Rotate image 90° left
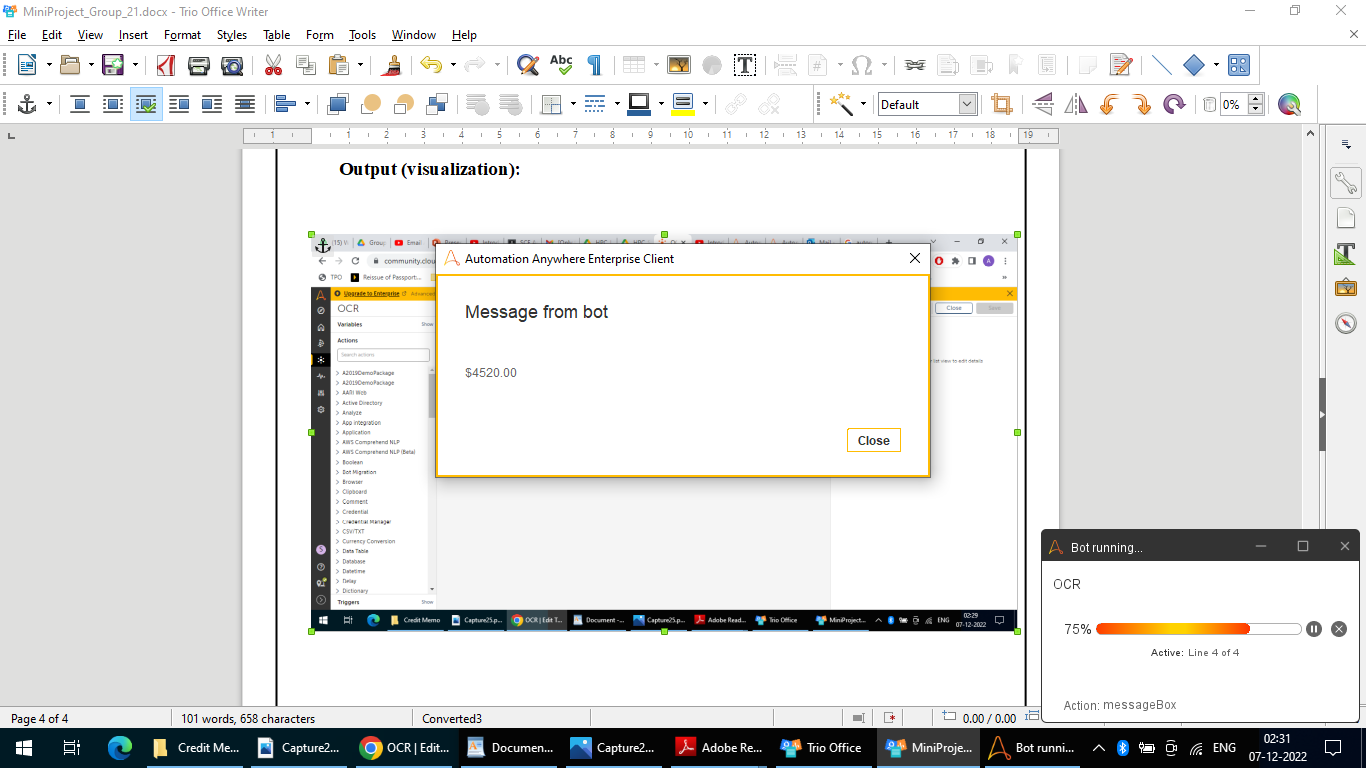The height and width of the screenshot is (768, 1366). coord(1108,104)
